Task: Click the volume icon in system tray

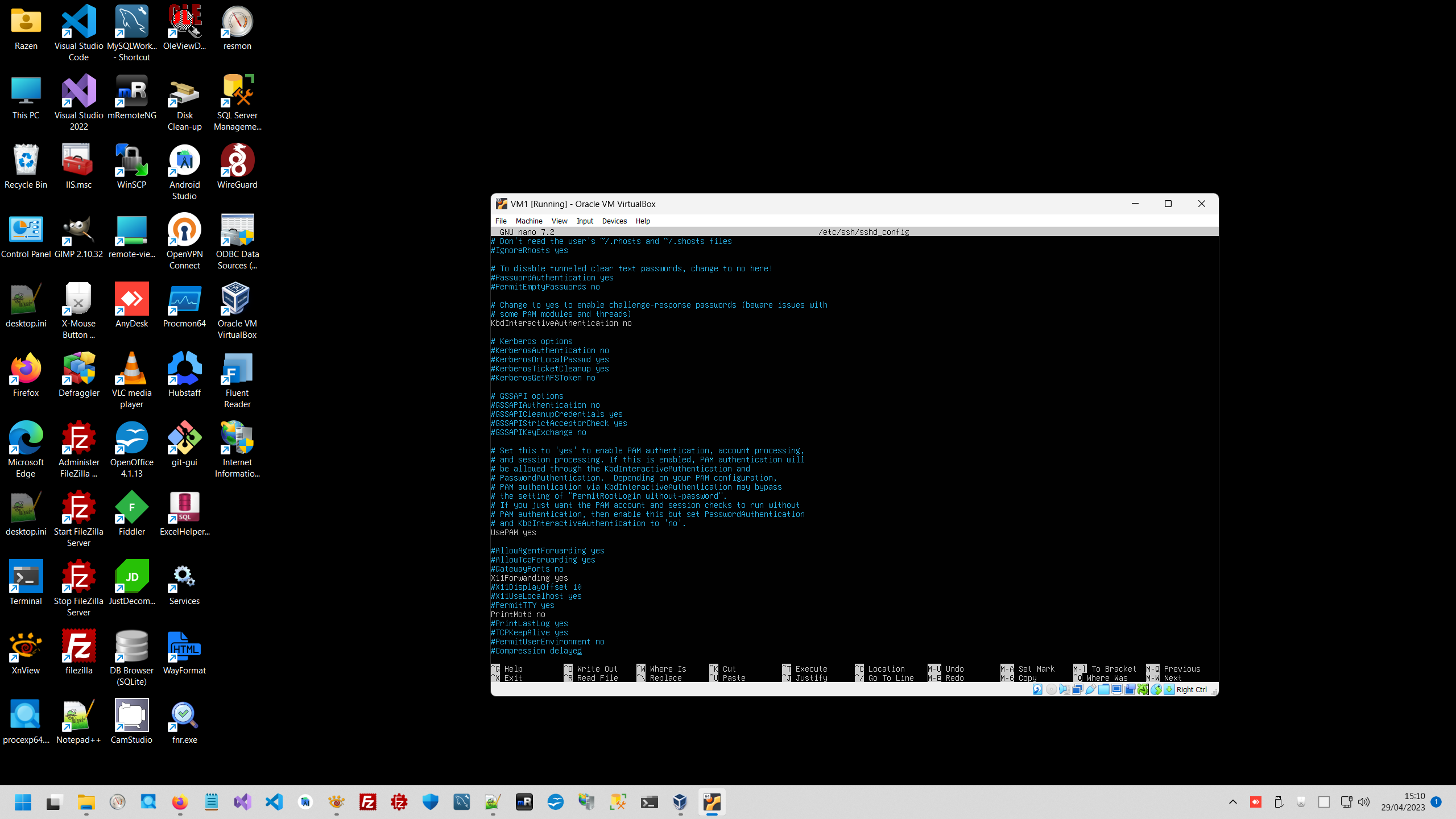Action: click(1364, 802)
